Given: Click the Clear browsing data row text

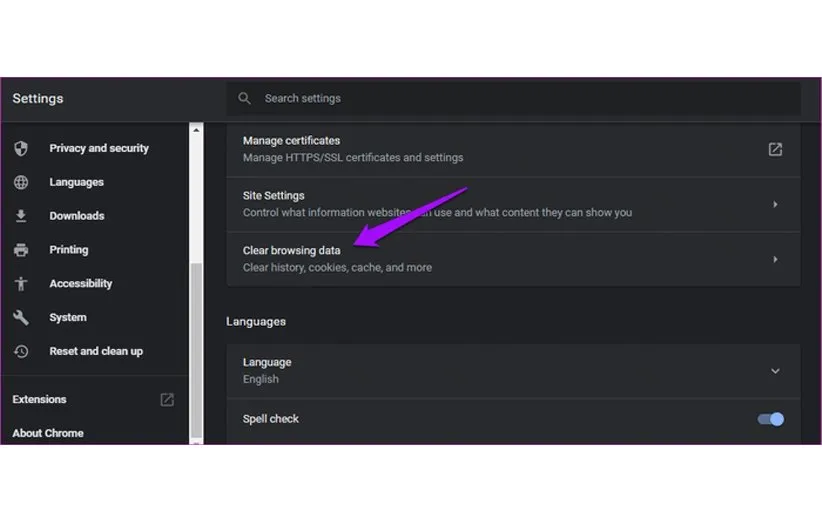Looking at the screenshot, I should point(292,251).
